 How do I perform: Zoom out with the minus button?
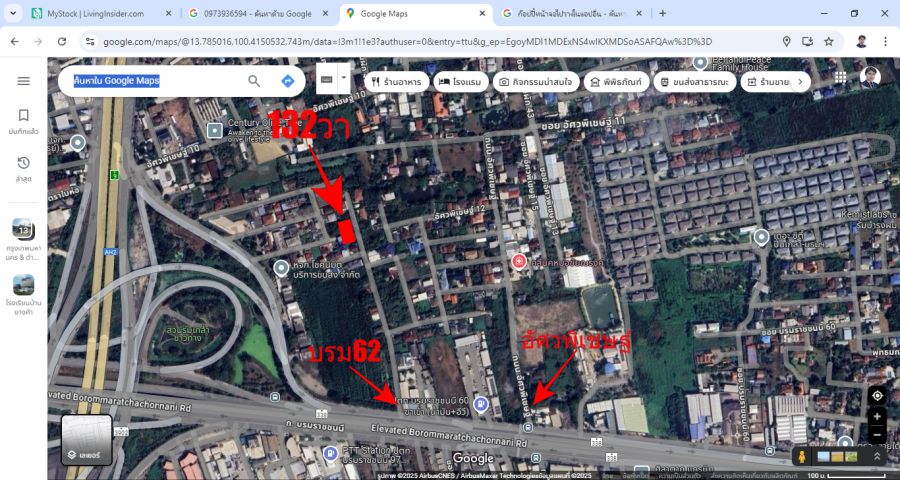click(x=876, y=436)
